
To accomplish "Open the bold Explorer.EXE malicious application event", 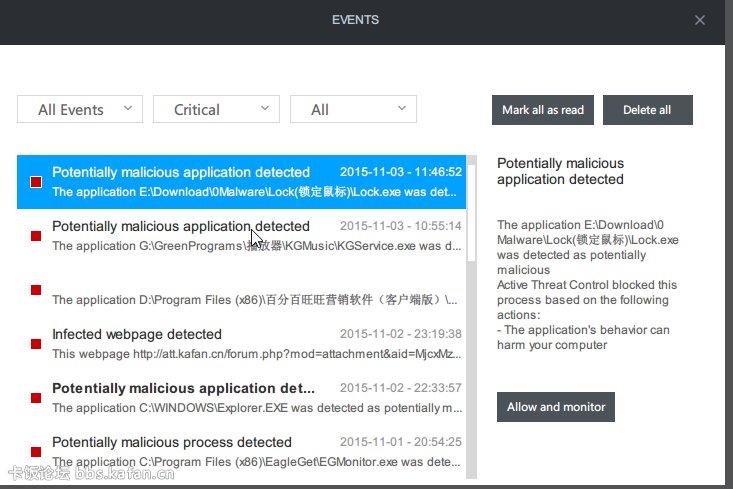I will click(x=183, y=388).
